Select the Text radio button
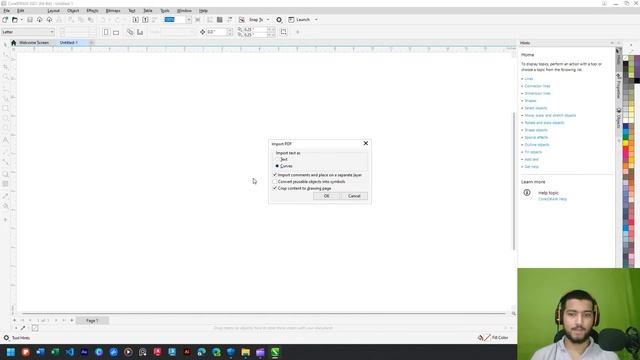This screenshot has width=640, height=360. 278,159
